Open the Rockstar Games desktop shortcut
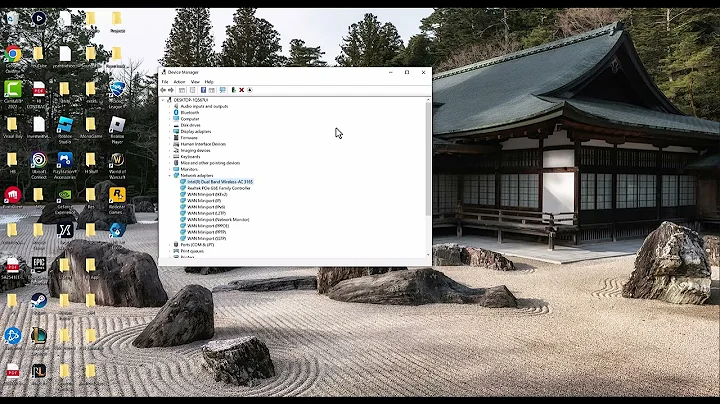Viewport: 720px width, 404px height. (117, 195)
